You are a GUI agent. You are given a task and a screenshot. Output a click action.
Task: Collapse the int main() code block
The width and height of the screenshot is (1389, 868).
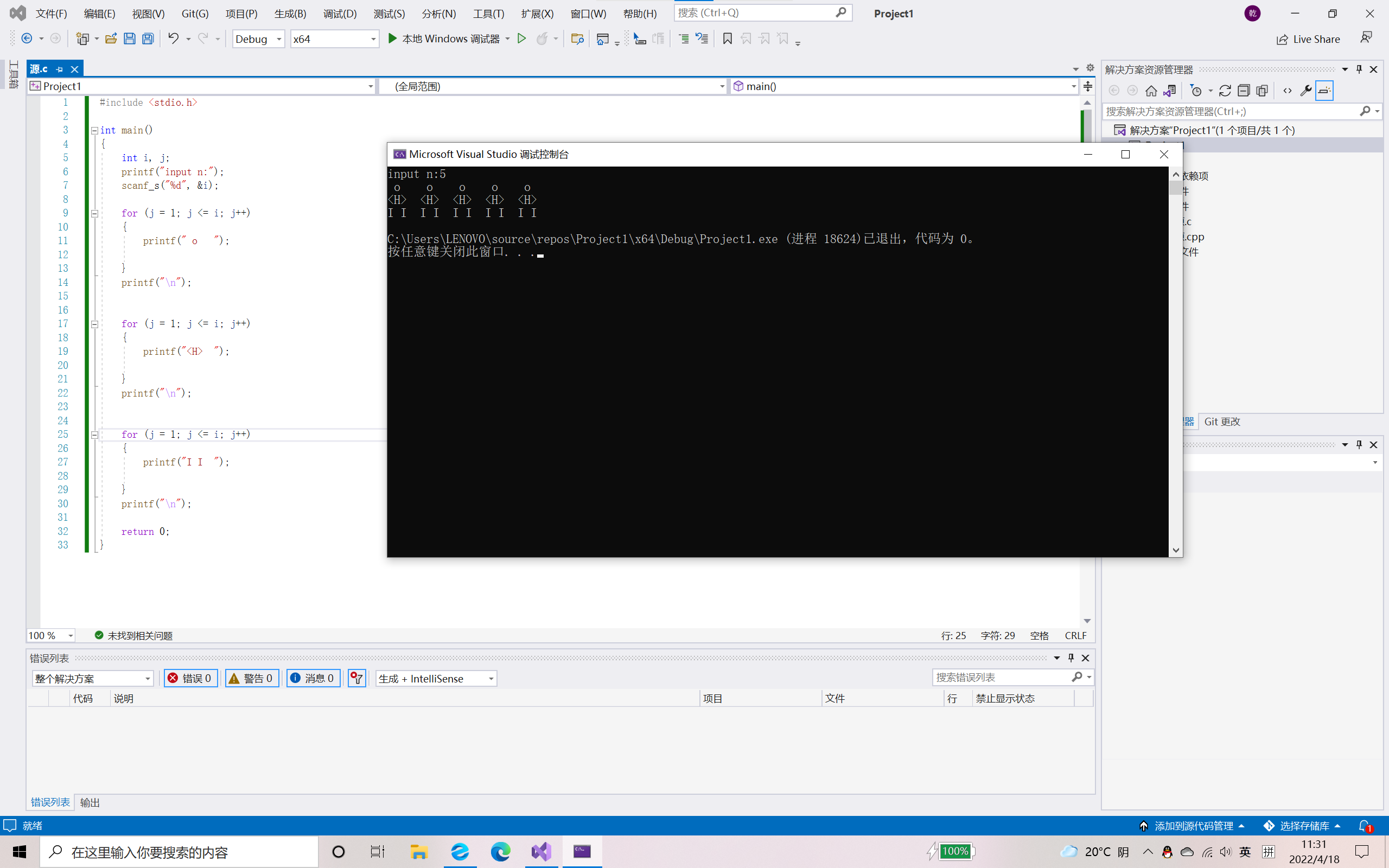[x=95, y=130]
